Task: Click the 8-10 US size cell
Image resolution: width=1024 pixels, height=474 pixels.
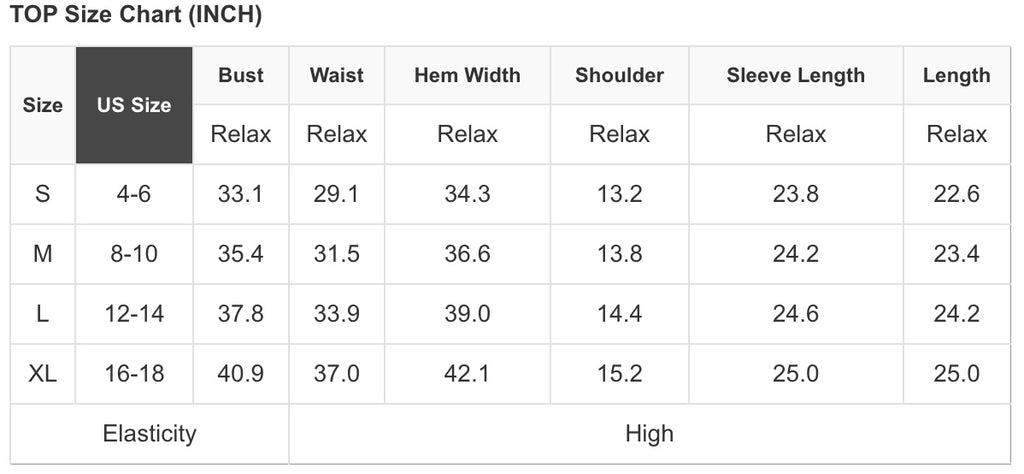Action: click(134, 254)
